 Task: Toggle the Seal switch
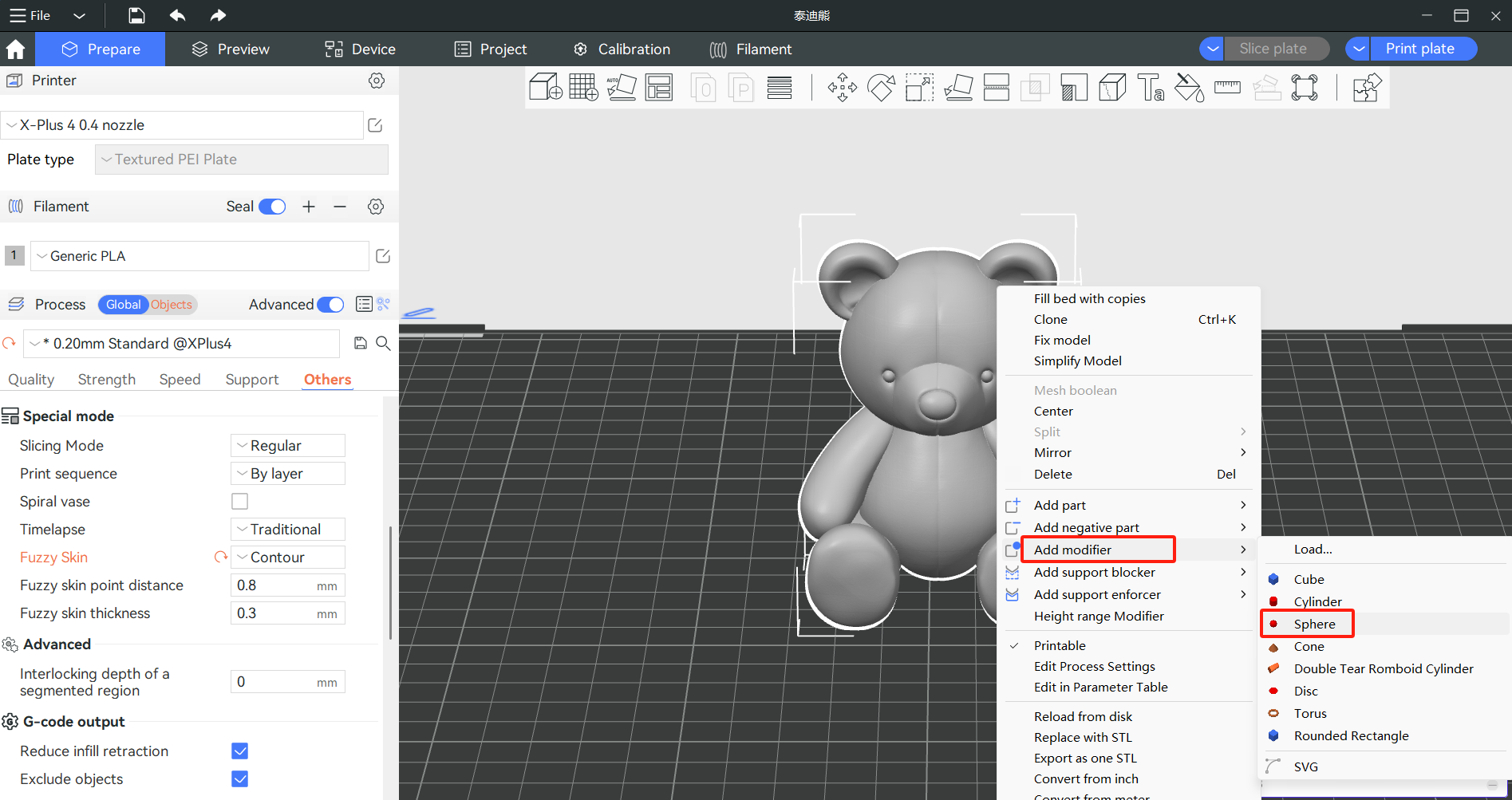click(x=272, y=207)
